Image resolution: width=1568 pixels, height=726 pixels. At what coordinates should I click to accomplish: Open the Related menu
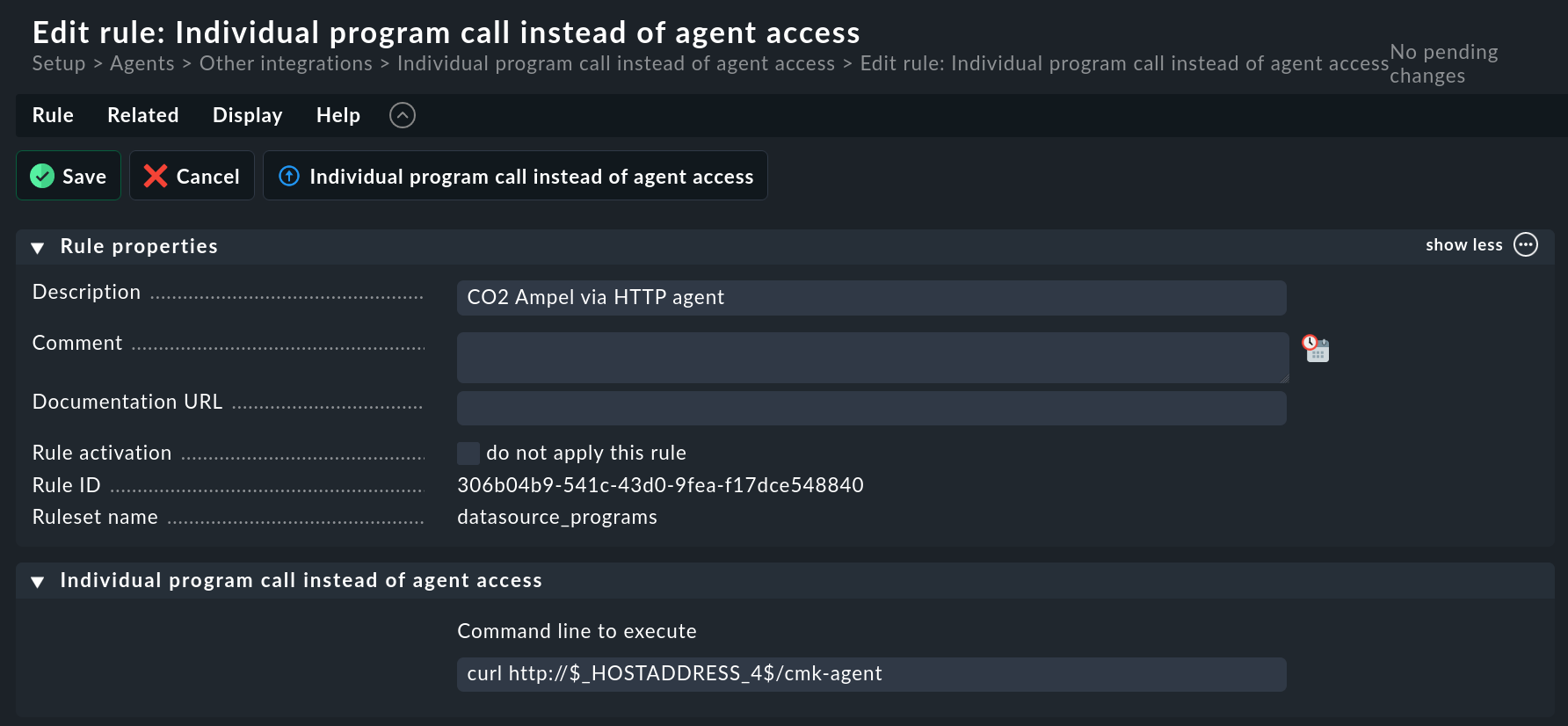tap(143, 115)
